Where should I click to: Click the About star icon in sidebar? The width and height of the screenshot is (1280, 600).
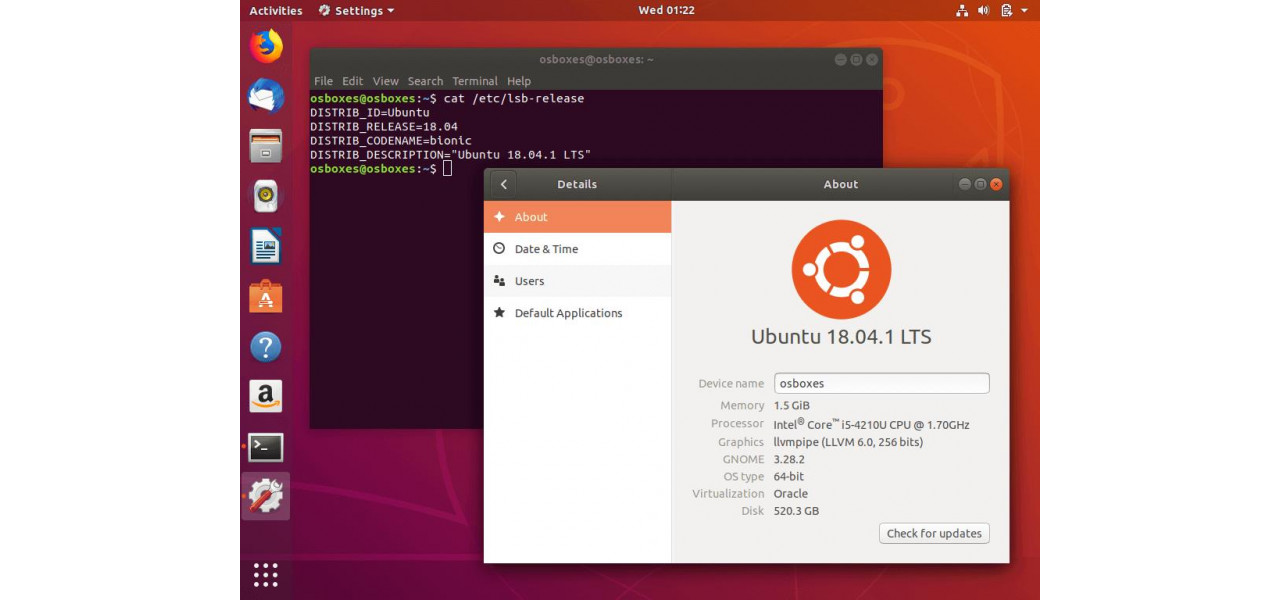499,217
